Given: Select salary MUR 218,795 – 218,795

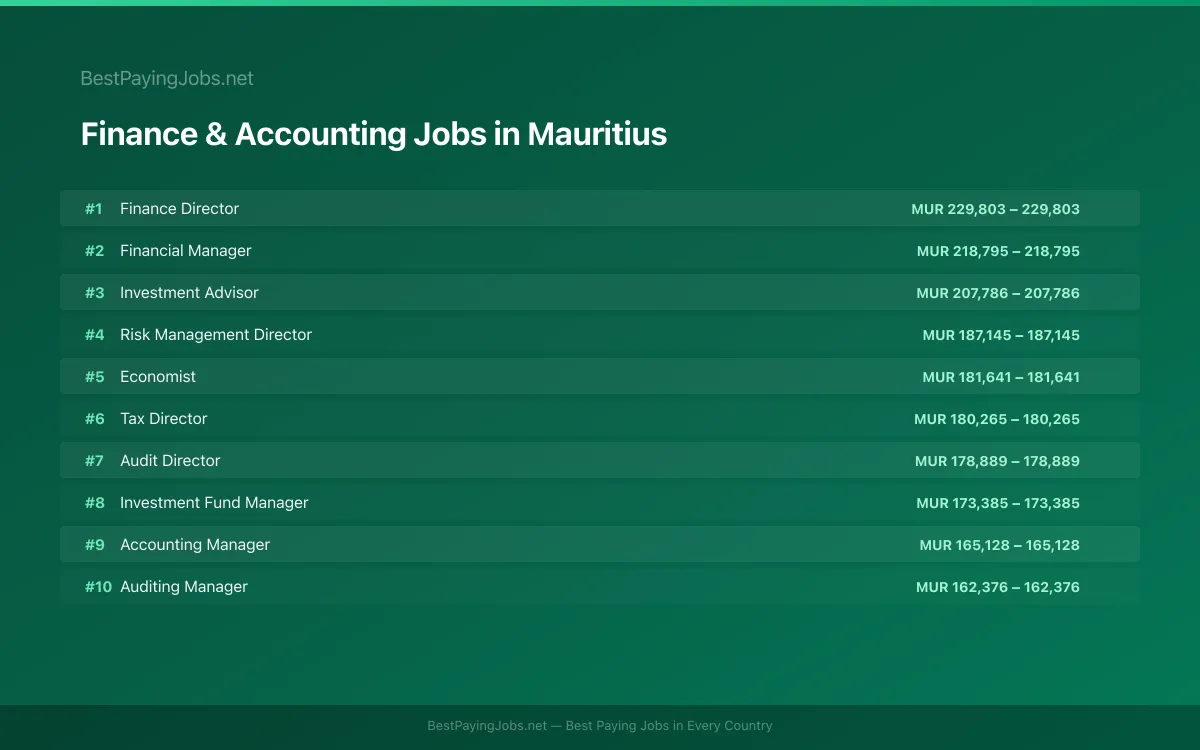Looking at the screenshot, I should pos(998,251).
